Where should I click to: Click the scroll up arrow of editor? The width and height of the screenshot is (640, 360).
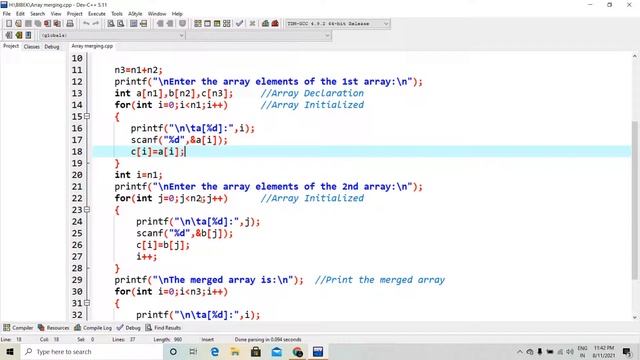[635, 56]
